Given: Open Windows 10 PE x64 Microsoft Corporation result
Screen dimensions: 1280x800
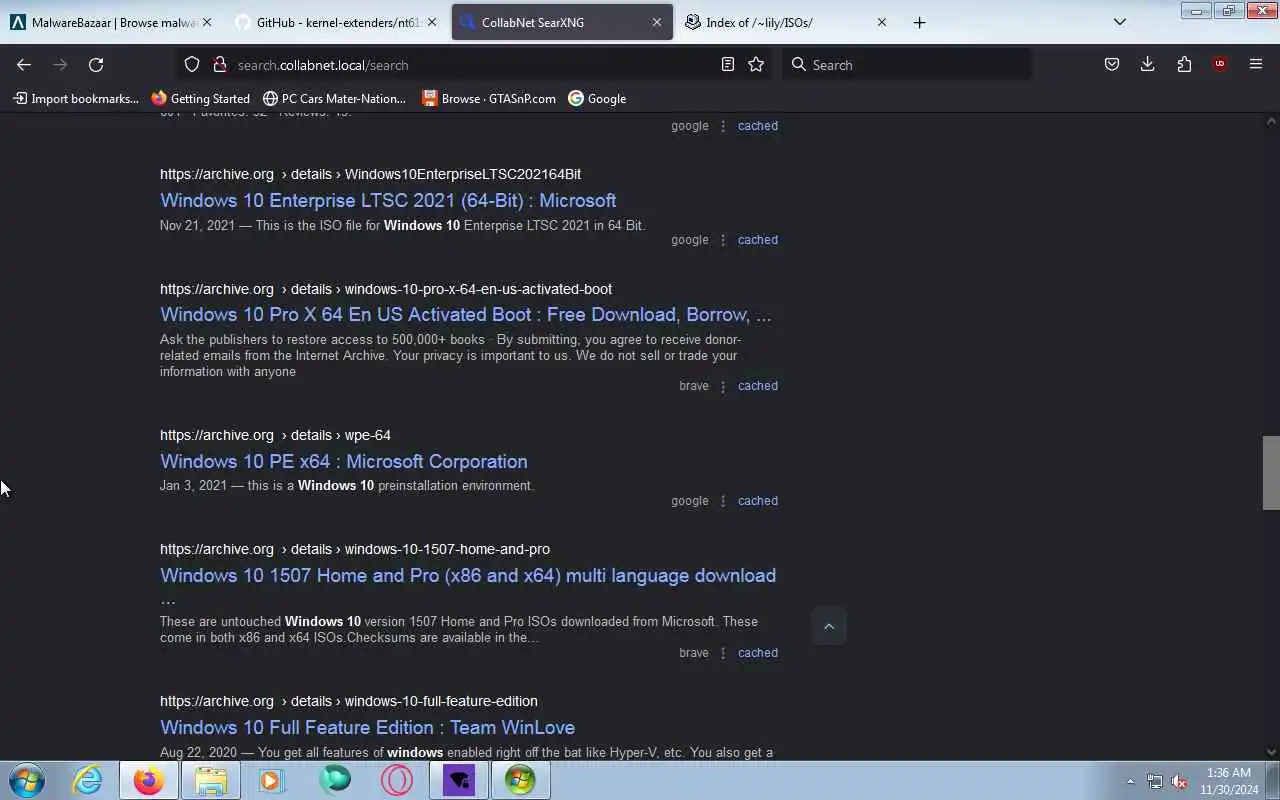Looking at the screenshot, I should pyautogui.click(x=343, y=461).
